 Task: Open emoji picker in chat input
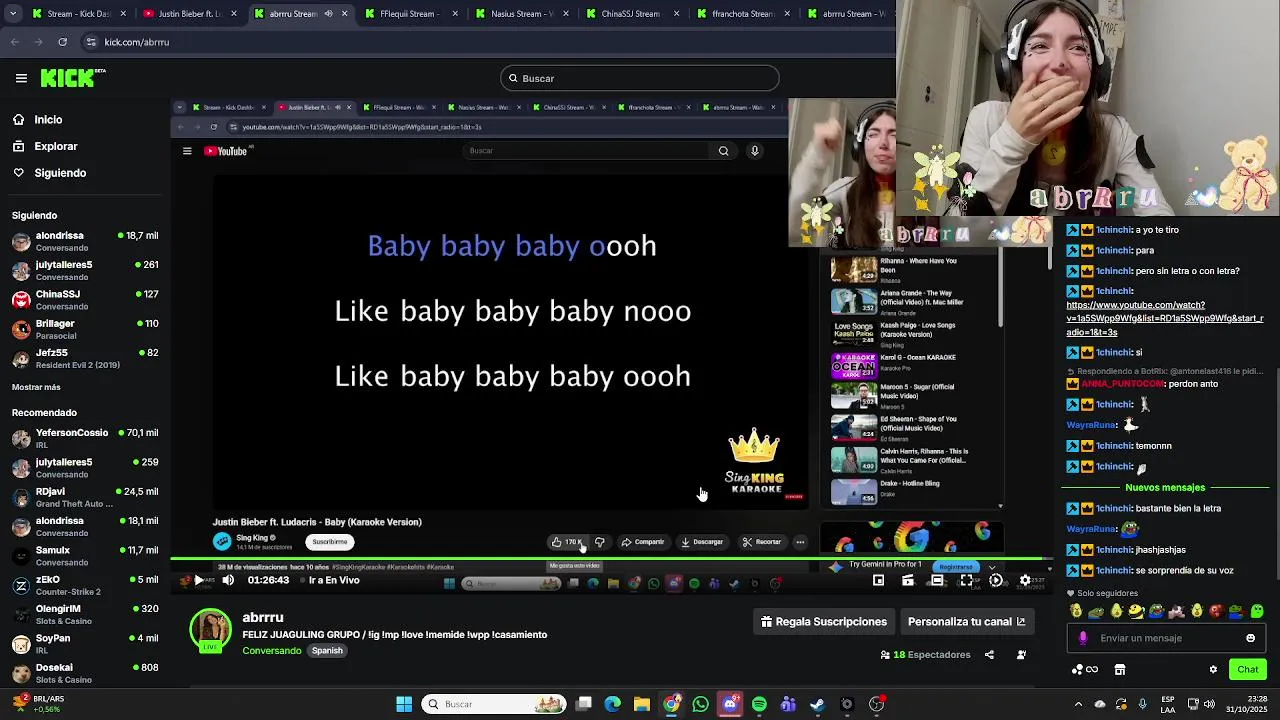coord(1250,638)
